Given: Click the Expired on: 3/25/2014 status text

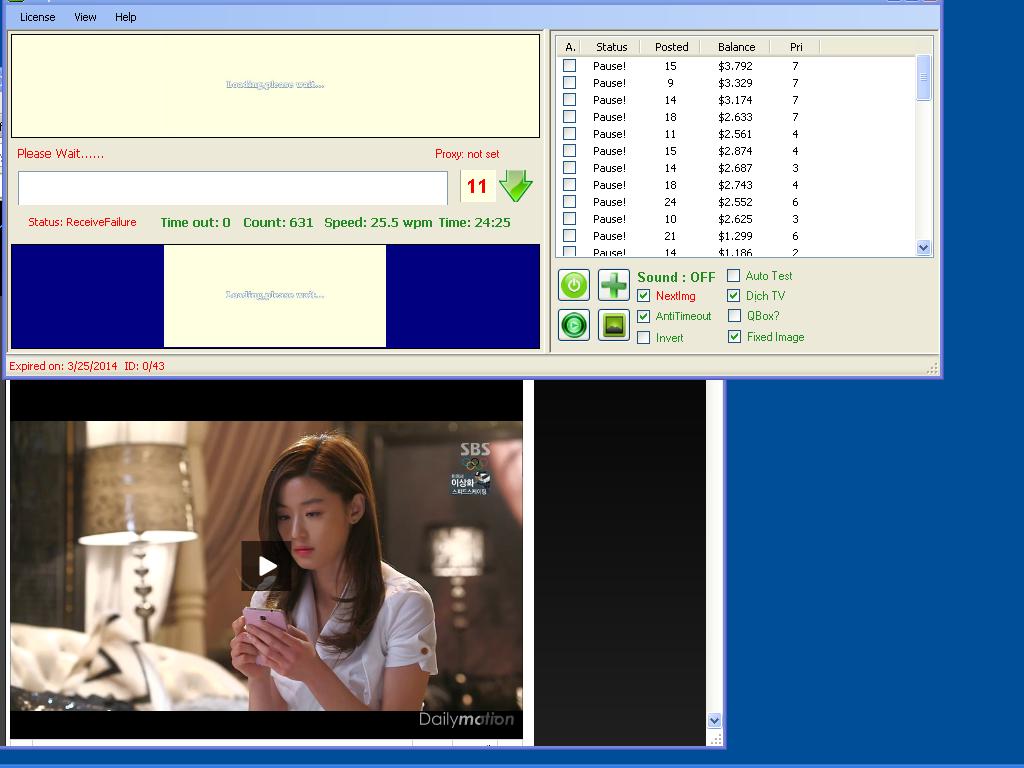Looking at the screenshot, I should click(63, 366).
